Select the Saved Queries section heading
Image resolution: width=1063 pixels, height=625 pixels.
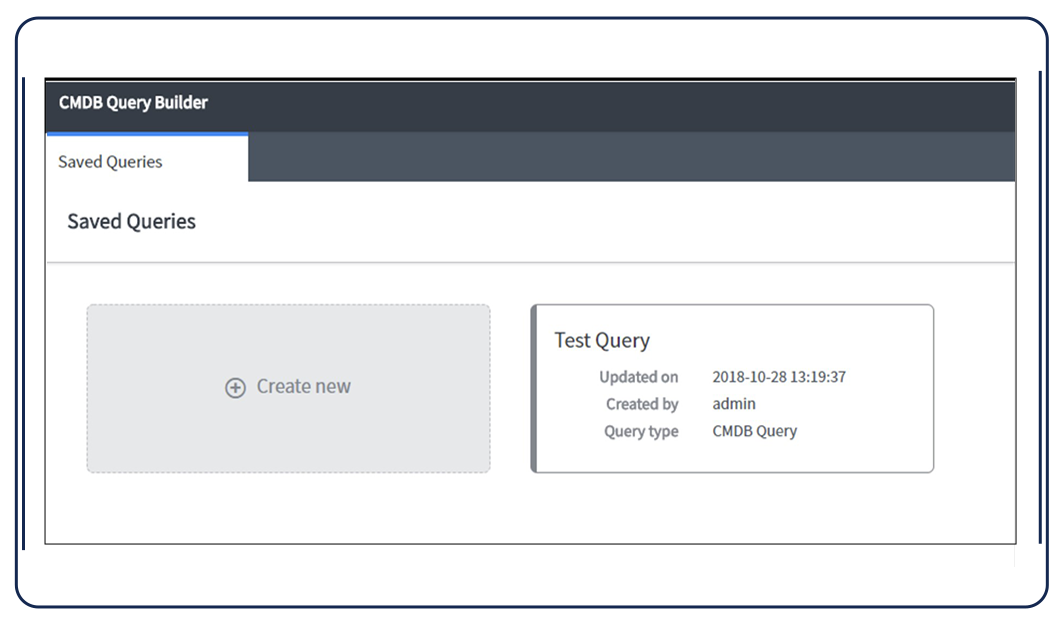point(131,222)
